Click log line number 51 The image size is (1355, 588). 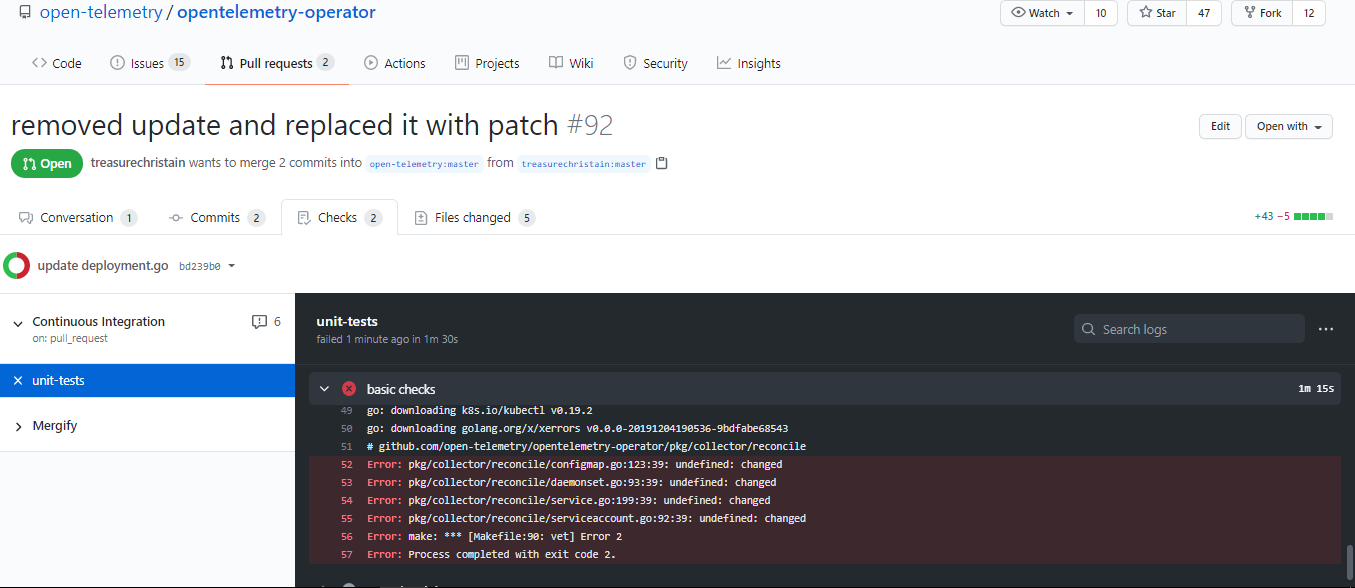[346, 447]
